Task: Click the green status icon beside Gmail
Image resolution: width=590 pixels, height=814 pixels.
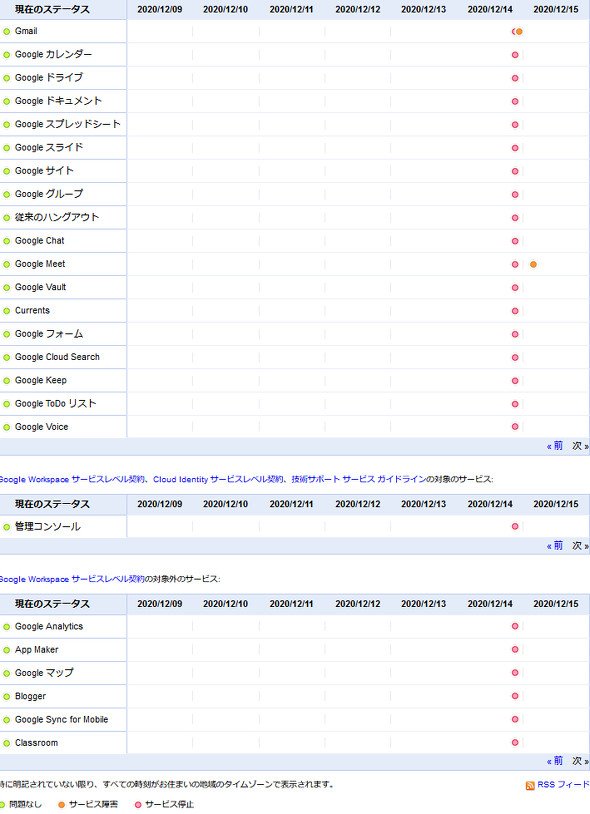Action: 7,32
